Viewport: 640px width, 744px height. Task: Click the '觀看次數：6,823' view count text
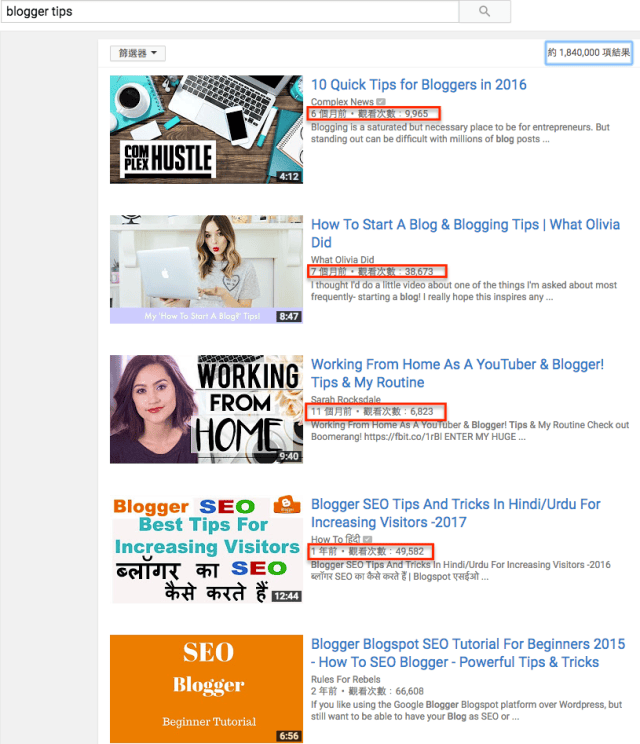click(x=398, y=411)
